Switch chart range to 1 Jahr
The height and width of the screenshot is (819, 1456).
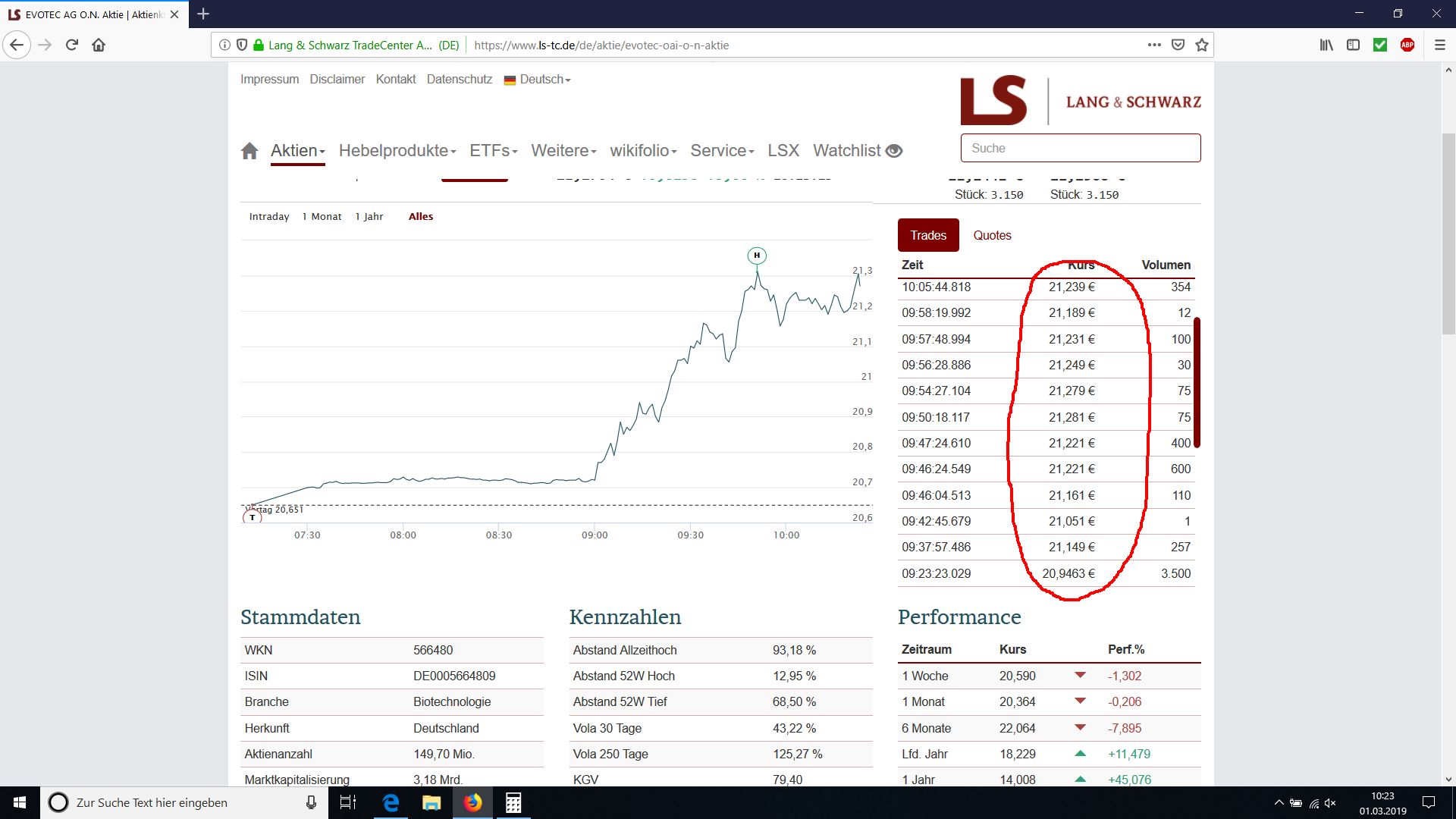pos(369,216)
